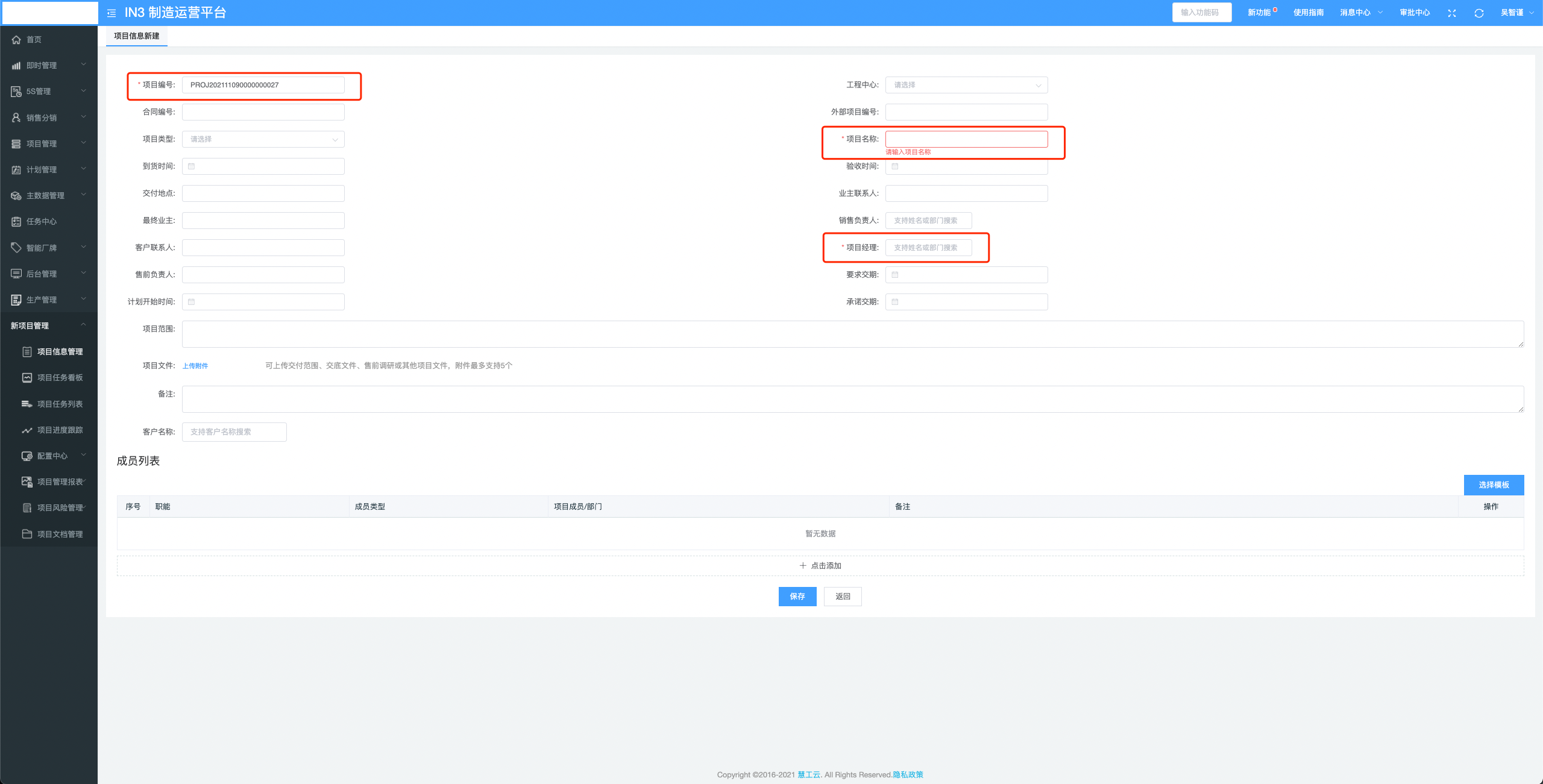Open 项目文档管理 folder item

pos(60,535)
